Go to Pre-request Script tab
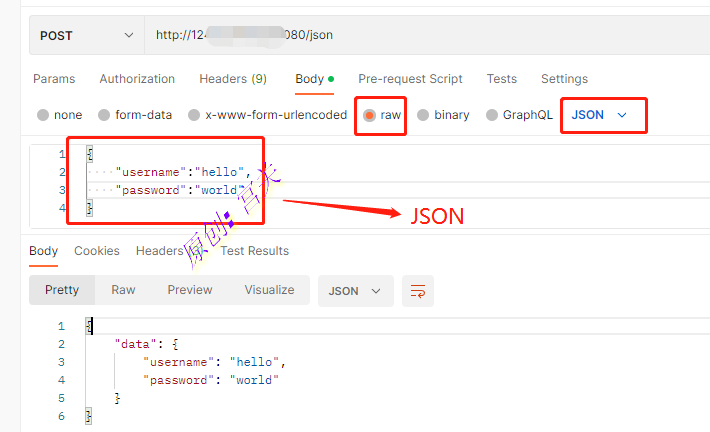This screenshot has width=710, height=432. [410, 79]
